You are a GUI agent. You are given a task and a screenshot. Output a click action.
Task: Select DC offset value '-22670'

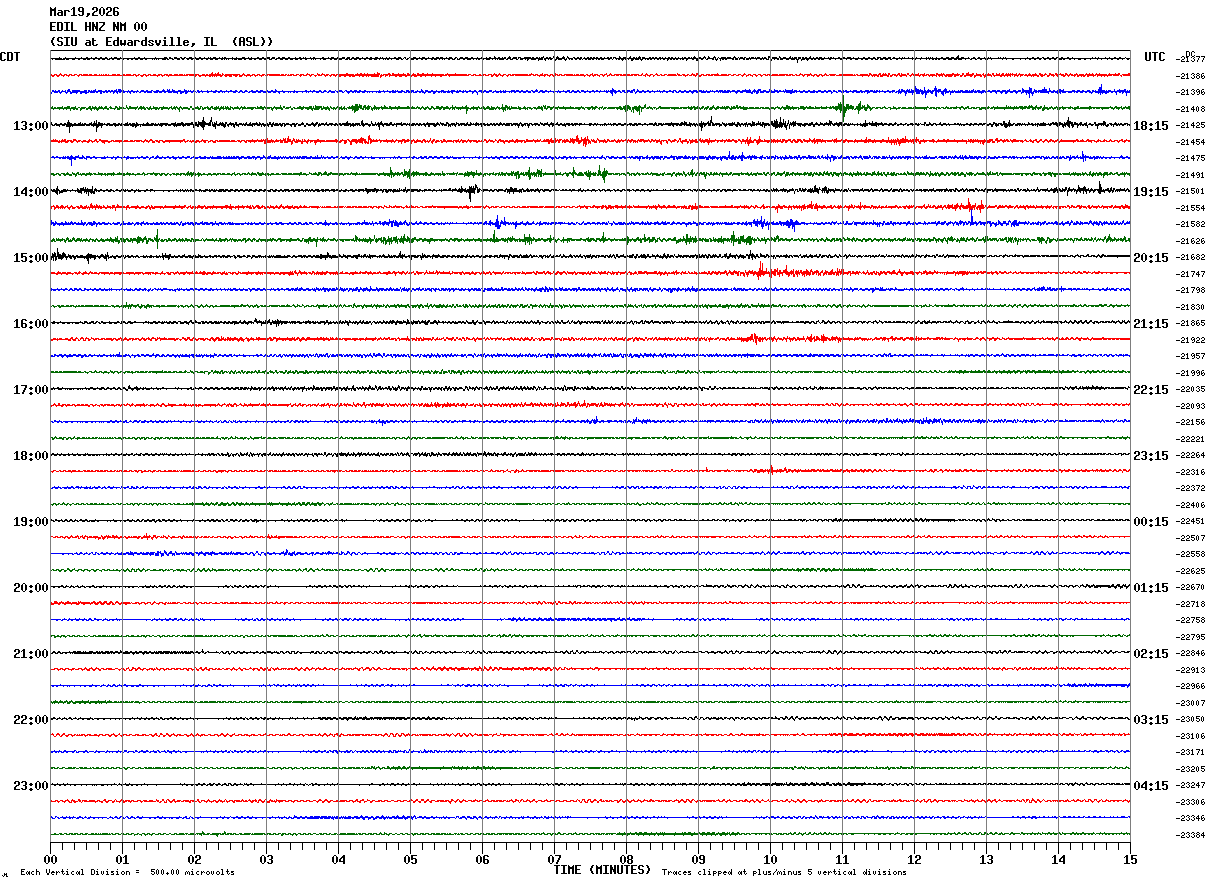1191,587
